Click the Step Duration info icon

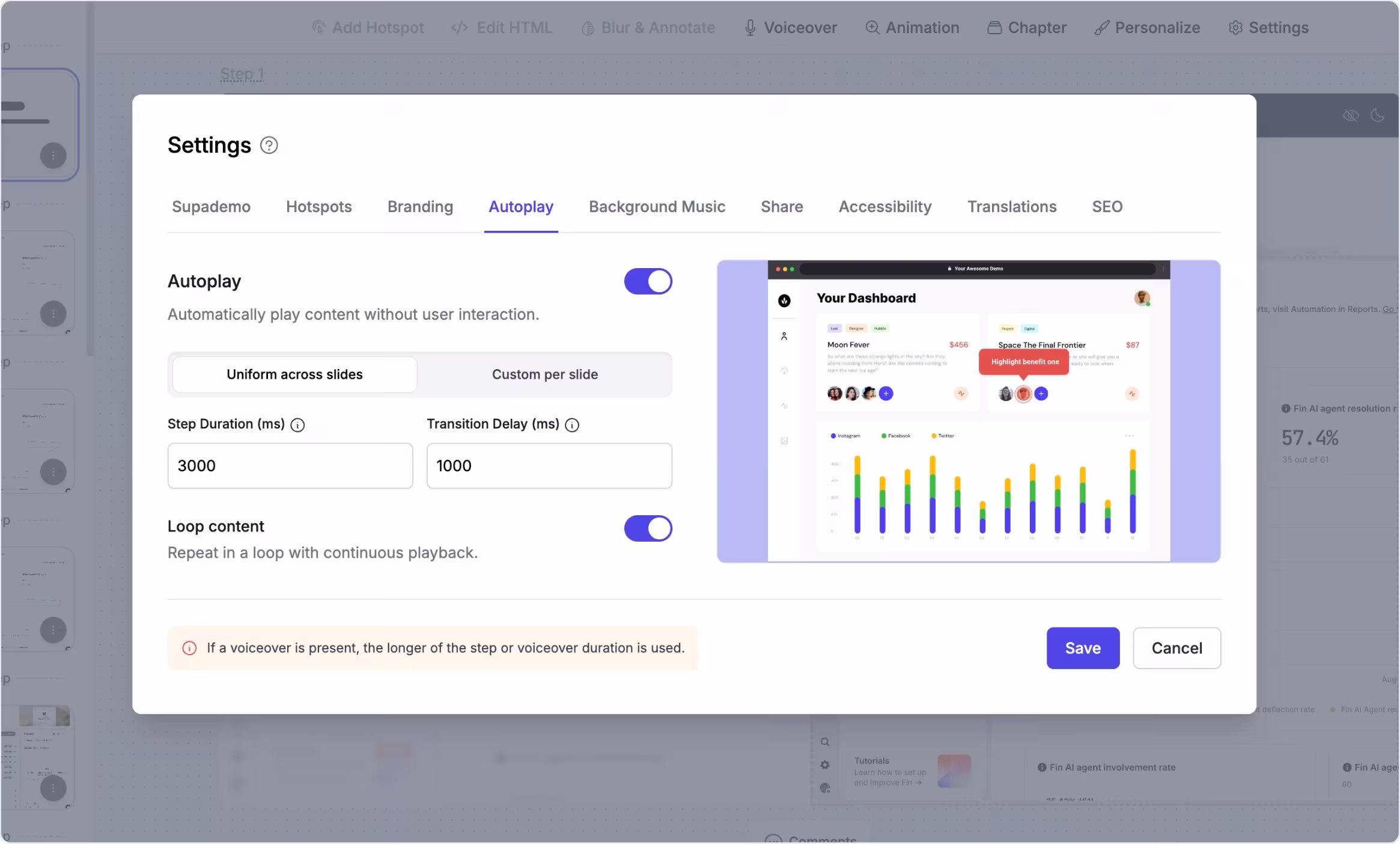(x=297, y=425)
